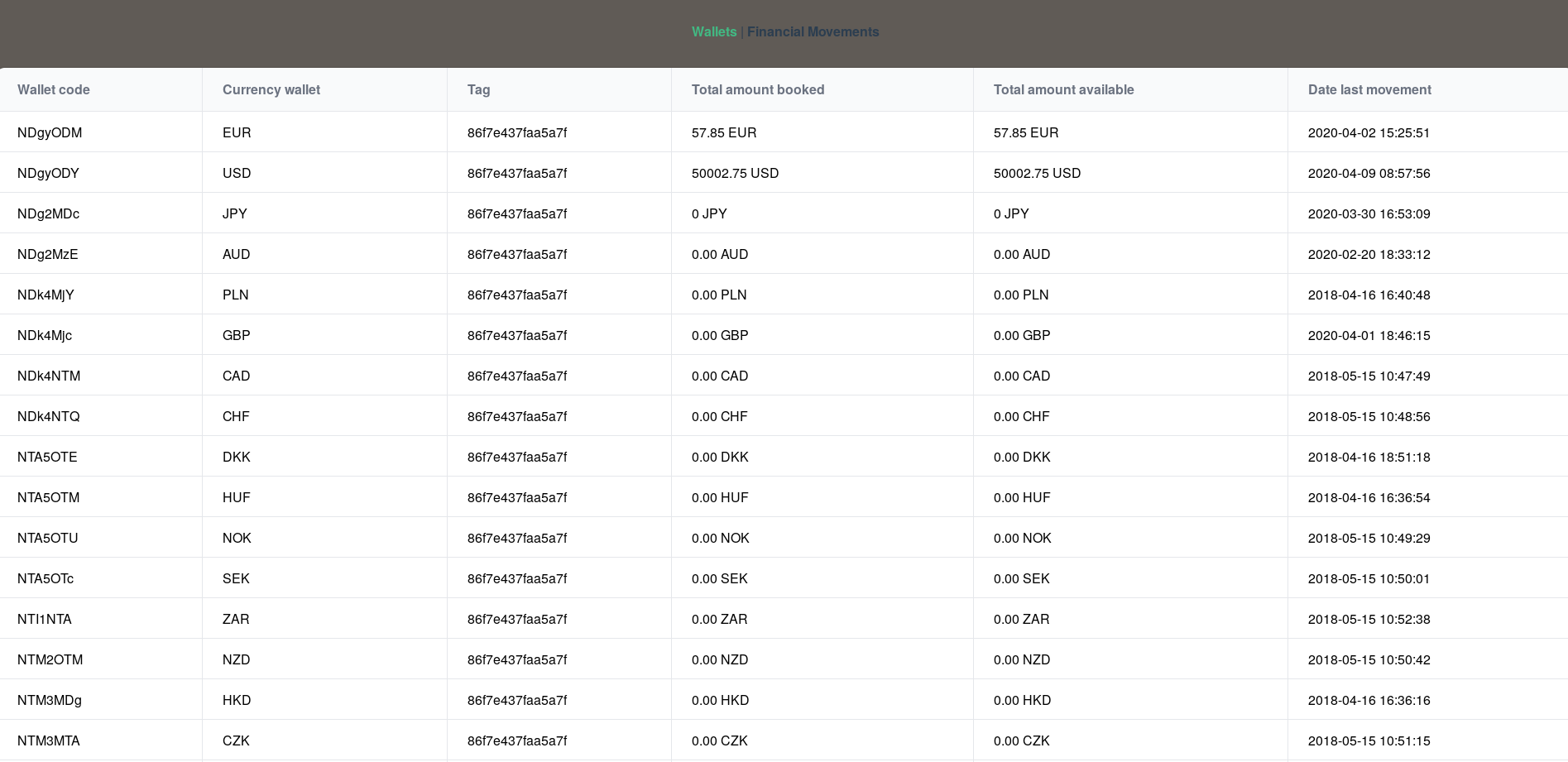Click date 2020-04-09 08:57:56
The width and height of the screenshot is (1568, 762).
click(1369, 173)
